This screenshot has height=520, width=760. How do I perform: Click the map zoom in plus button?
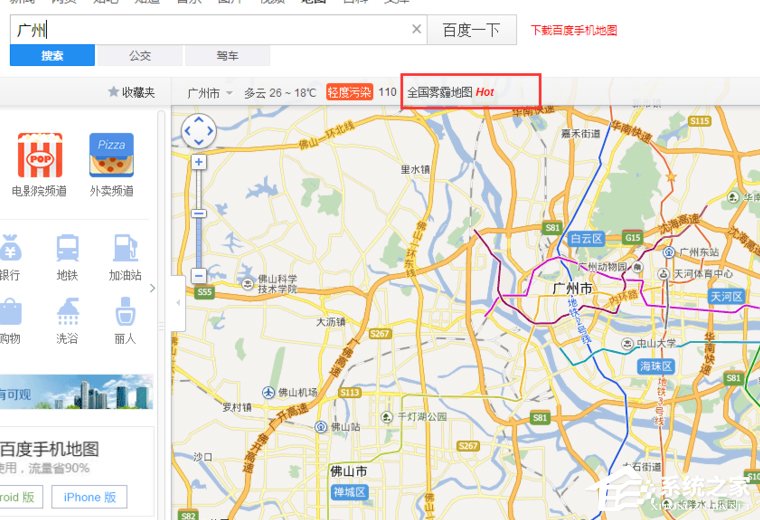[198, 161]
